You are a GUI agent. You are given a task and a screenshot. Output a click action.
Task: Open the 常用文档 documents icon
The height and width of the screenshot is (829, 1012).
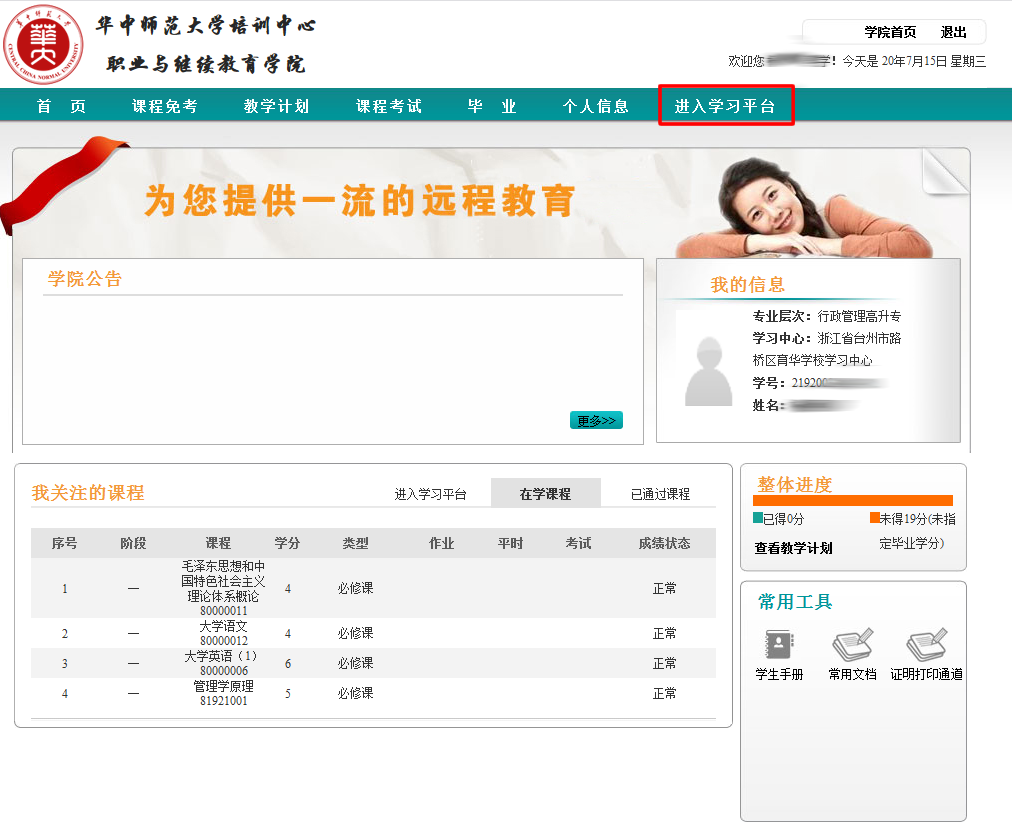[852, 645]
